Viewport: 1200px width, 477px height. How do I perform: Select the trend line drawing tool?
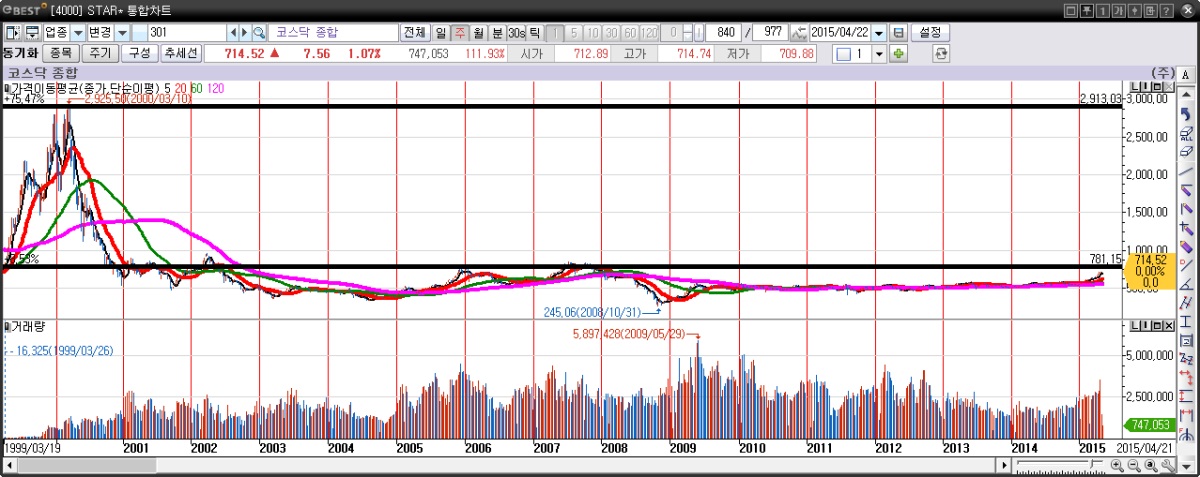click(x=1186, y=172)
